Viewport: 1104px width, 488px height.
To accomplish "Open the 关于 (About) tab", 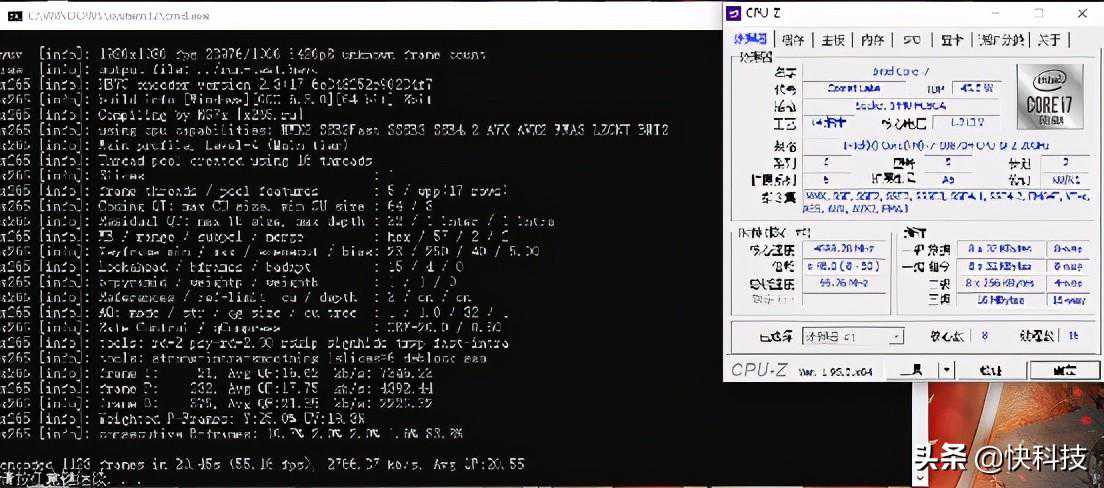I will [1049, 40].
